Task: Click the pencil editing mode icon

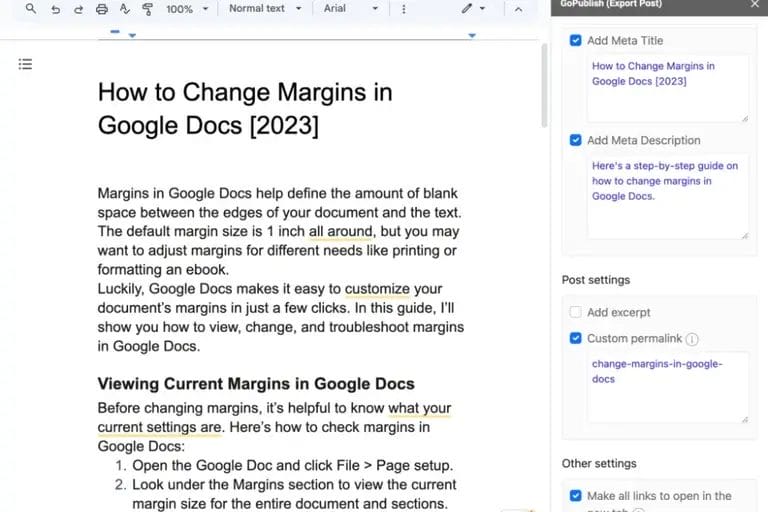Action: [466, 8]
